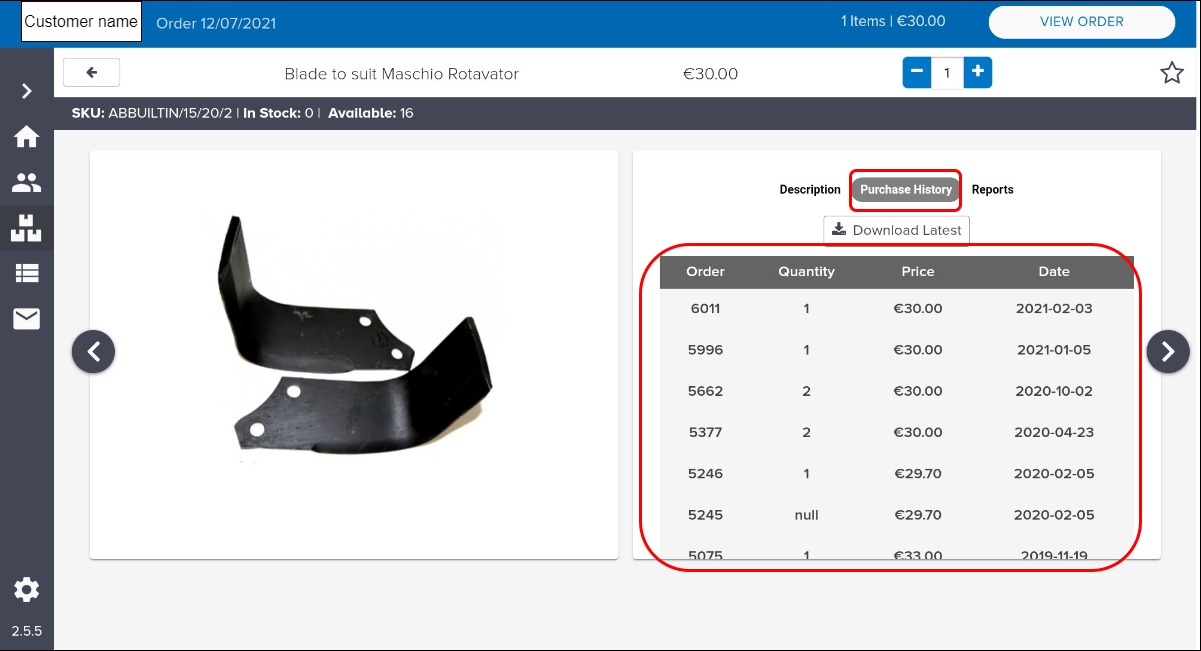Switch to the Reports tab

click(992, 190)
